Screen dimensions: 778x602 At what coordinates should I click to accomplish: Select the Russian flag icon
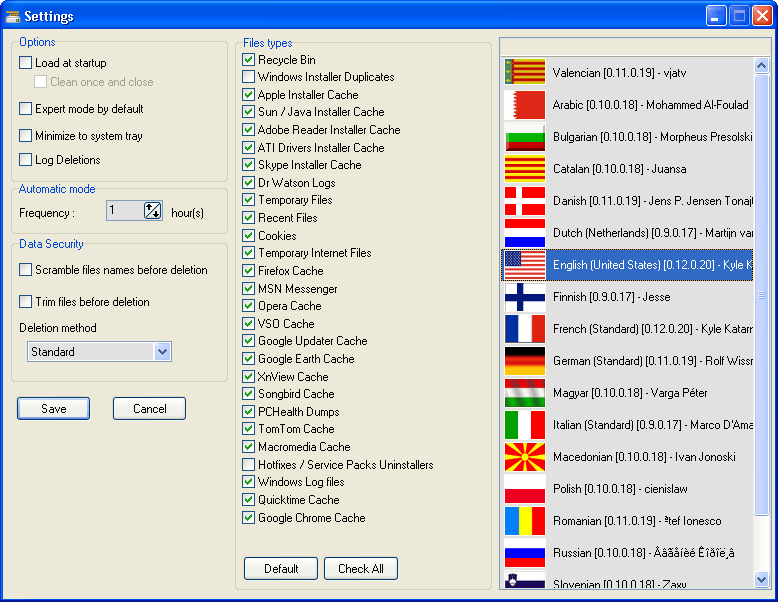click(524, 553)
